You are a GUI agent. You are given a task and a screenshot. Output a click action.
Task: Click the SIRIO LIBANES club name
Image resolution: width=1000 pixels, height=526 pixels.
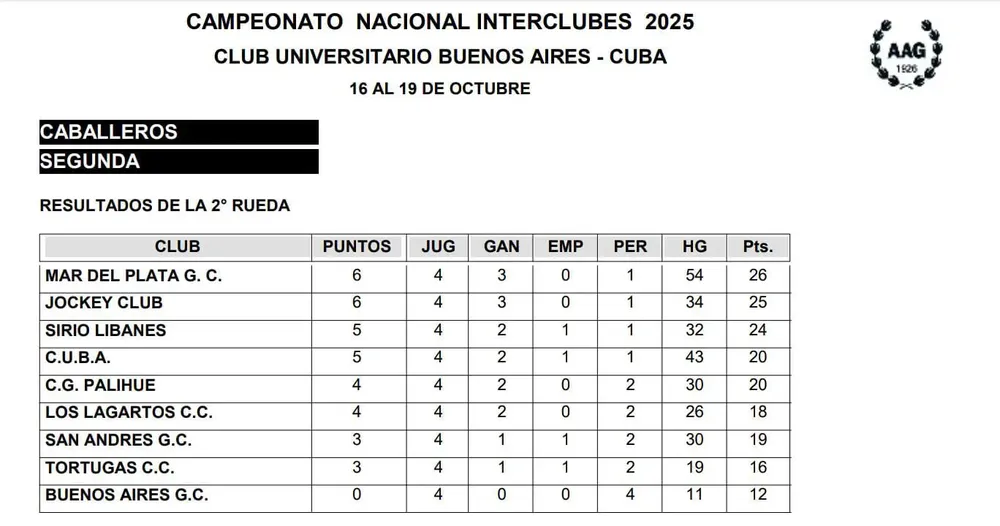106,330
